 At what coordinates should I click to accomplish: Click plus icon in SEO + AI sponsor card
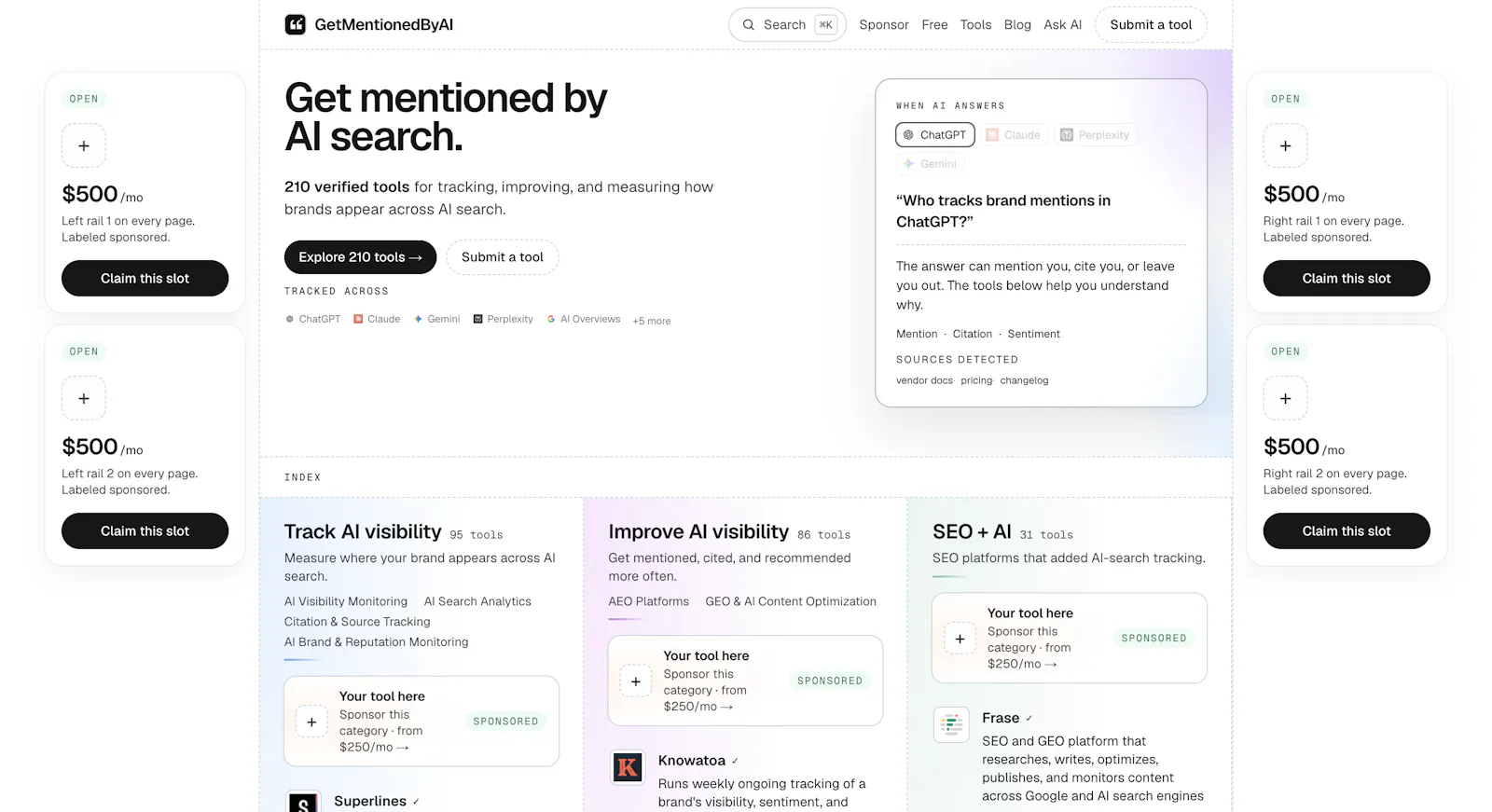[960, 639]
